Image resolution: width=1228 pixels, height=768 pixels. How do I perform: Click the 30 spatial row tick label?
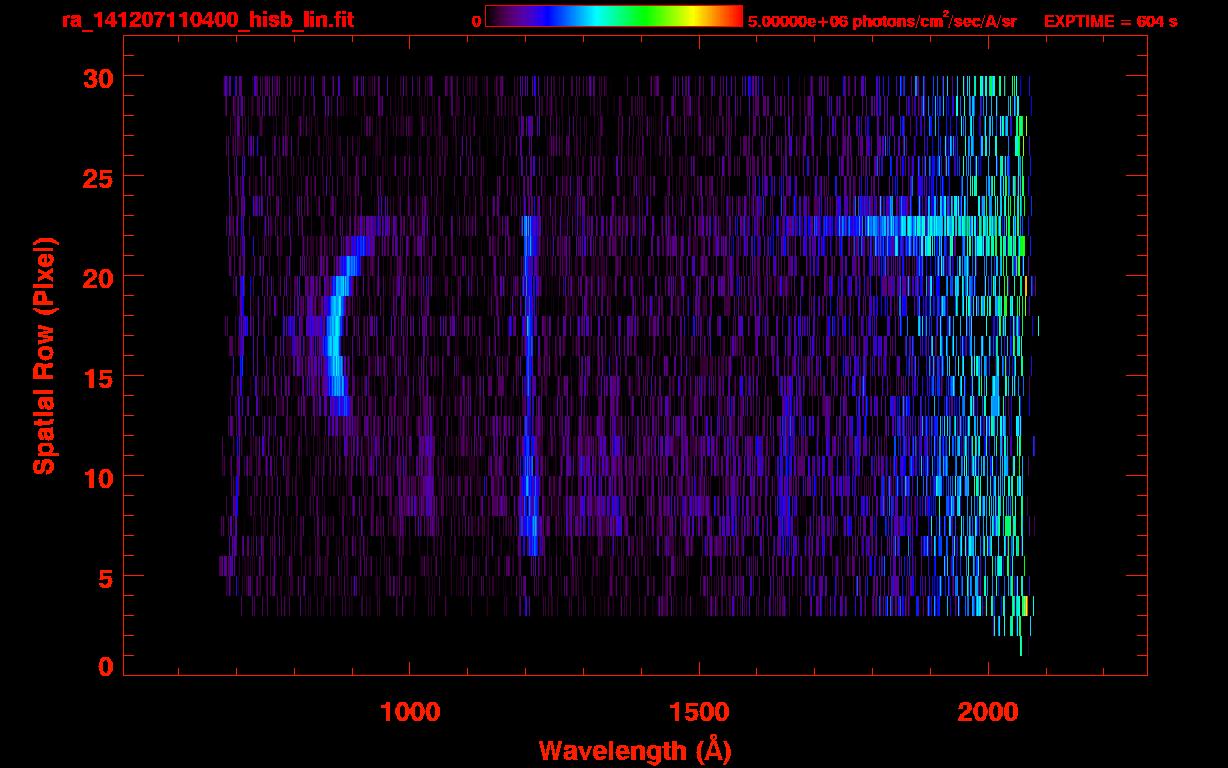point(96,77)
